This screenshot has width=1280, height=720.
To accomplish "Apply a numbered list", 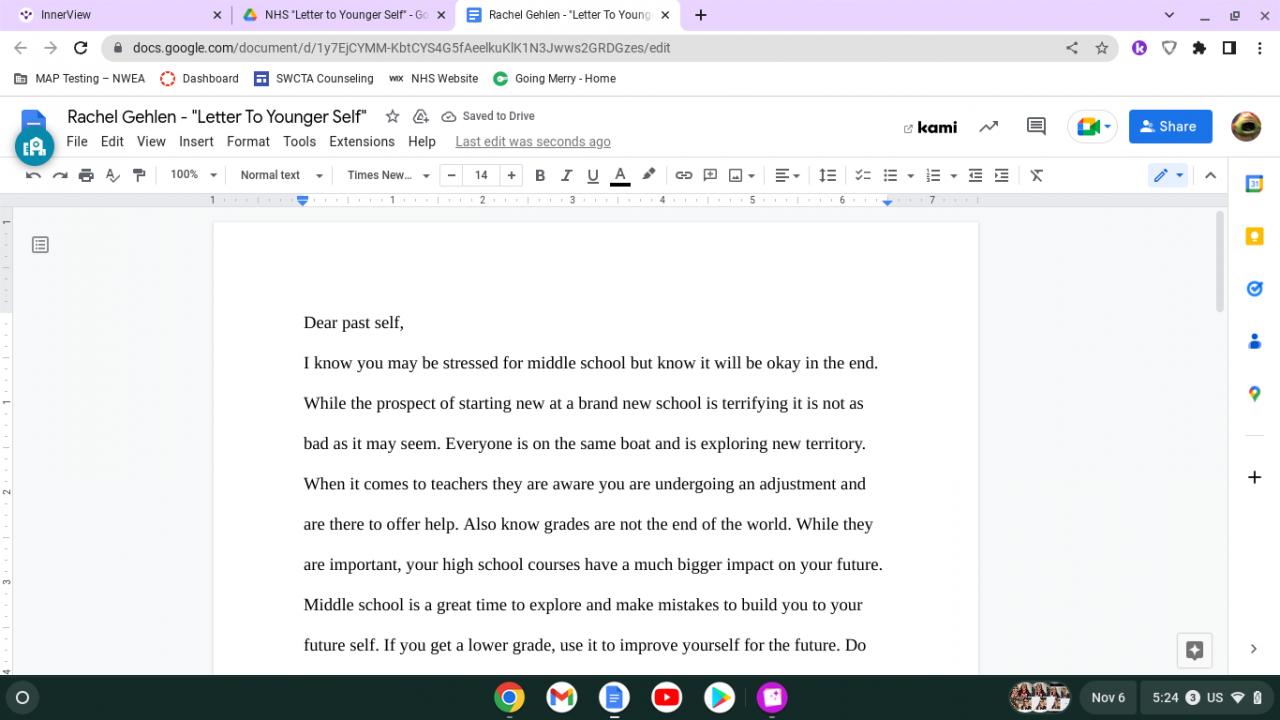I will pyautogui.click(x=933, y=175).
